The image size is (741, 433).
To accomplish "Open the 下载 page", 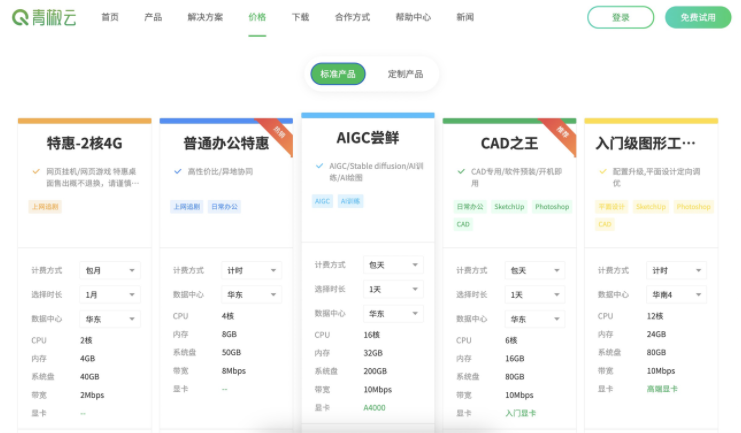I will [x=300, y=17].
